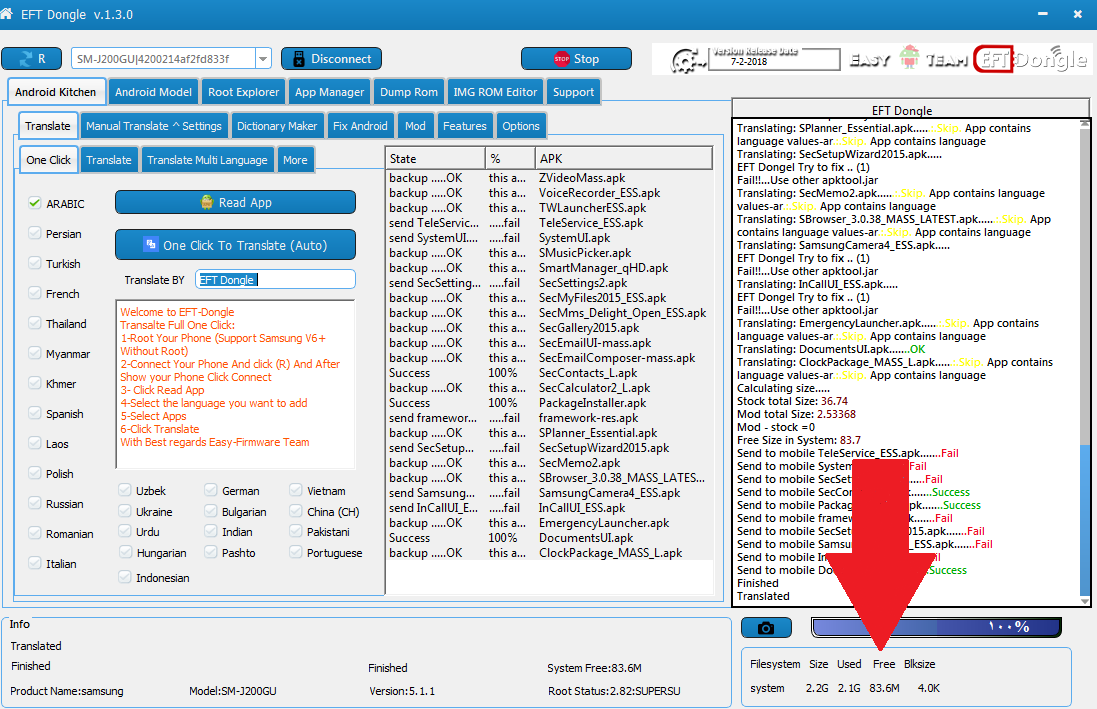
Task: Open the Translate Multi Language sub-tab
Action: point(207,160)
